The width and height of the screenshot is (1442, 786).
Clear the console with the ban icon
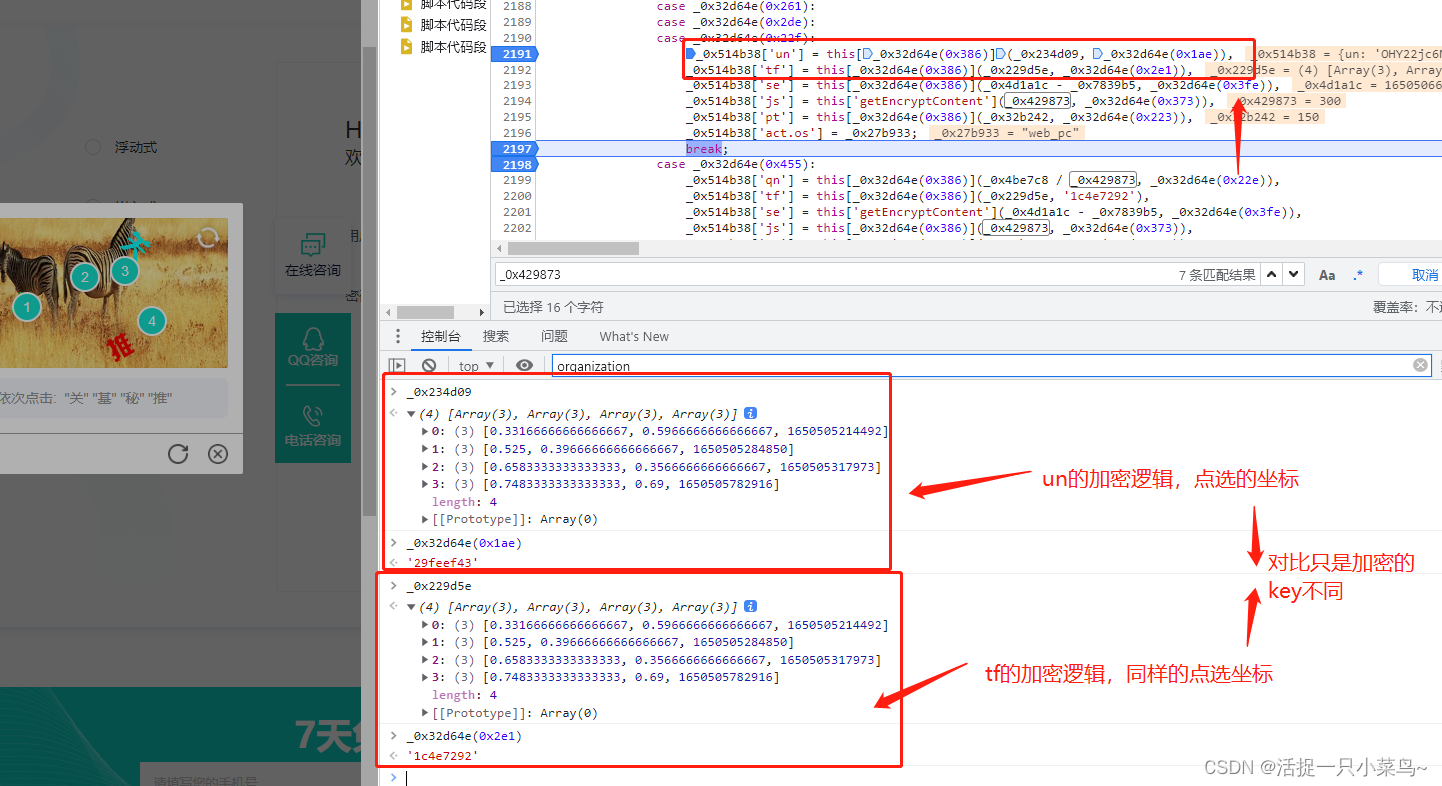[x=429, y=366]
